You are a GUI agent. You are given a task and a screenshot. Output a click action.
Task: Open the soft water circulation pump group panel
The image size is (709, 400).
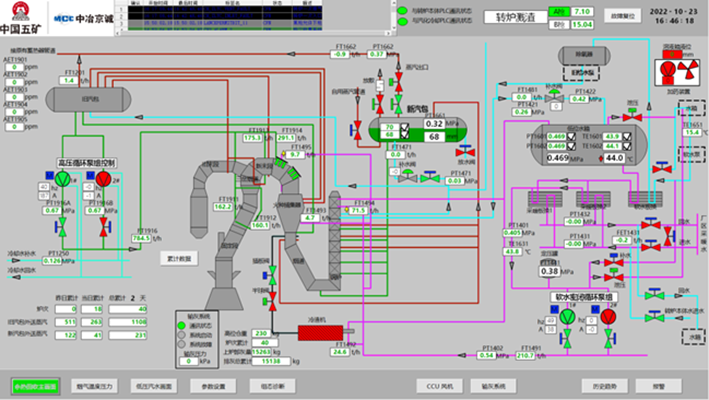tap(584, 297)
